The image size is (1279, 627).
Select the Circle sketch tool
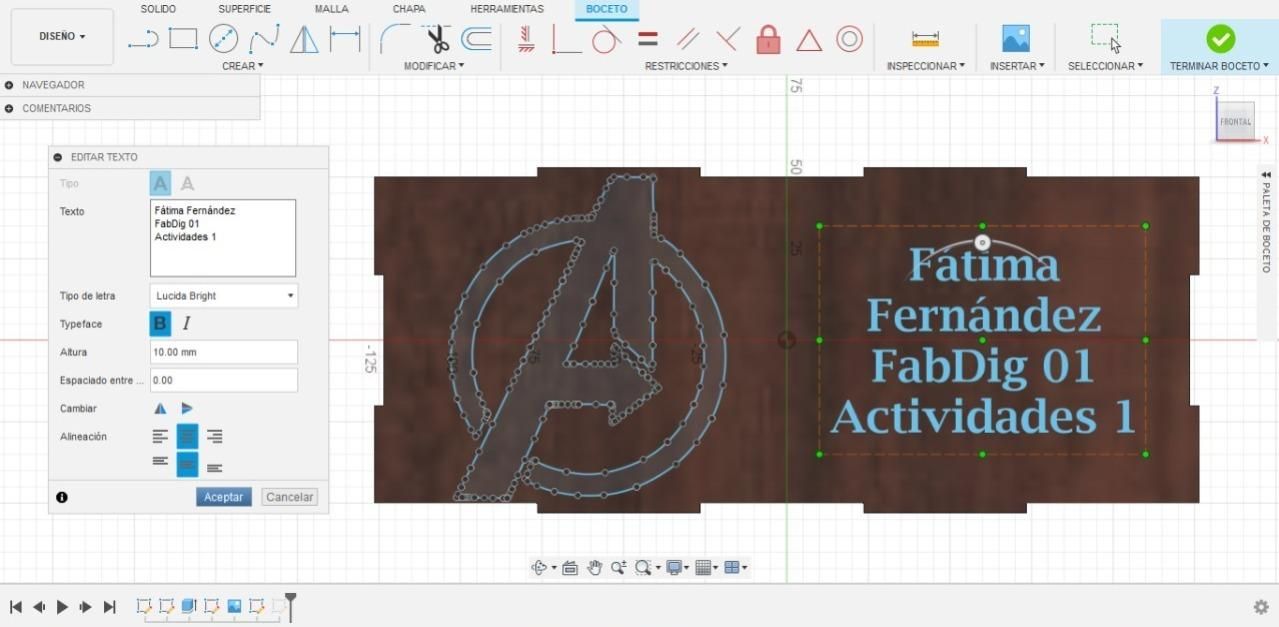tap(223, 39)
